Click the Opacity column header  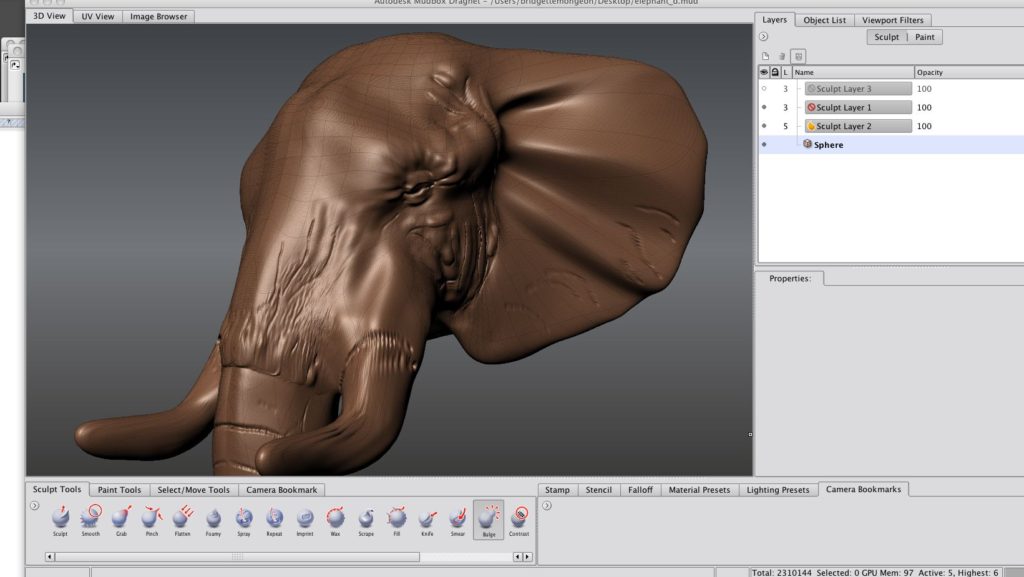click(969, 72)
